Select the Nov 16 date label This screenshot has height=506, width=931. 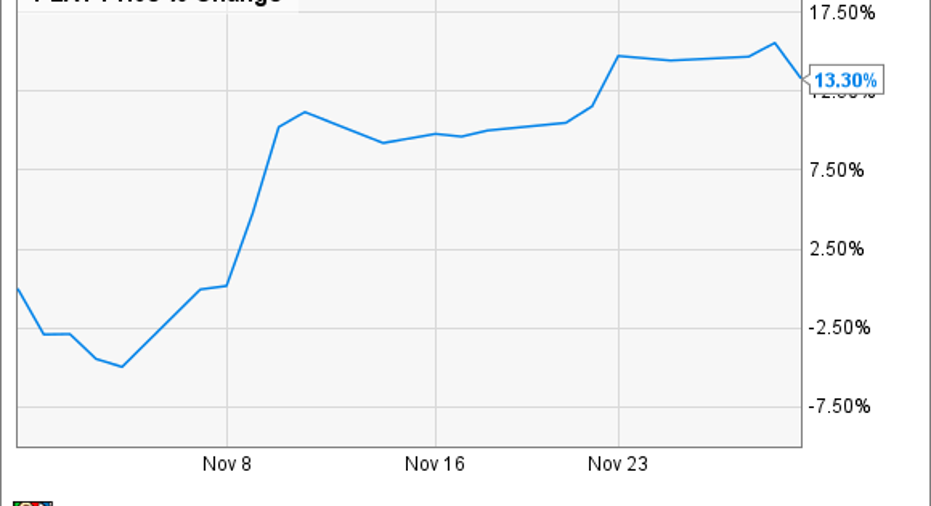435,464
